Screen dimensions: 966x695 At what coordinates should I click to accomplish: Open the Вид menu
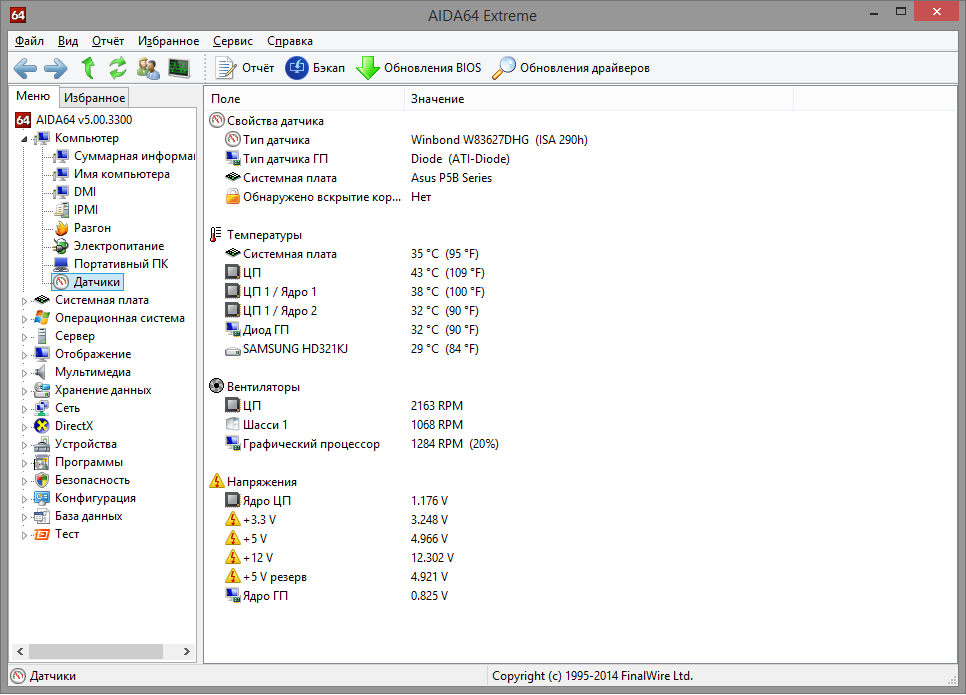click(68, 41)
